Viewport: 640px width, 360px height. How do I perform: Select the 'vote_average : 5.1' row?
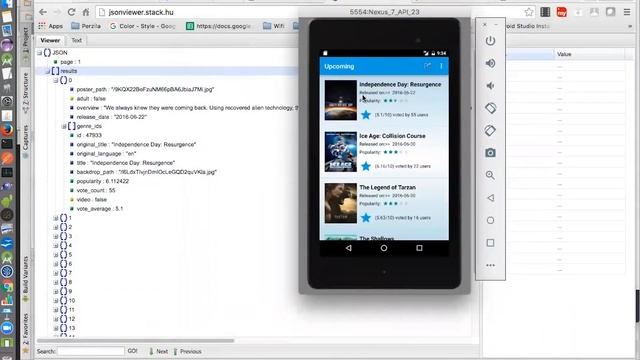[97, 209]
